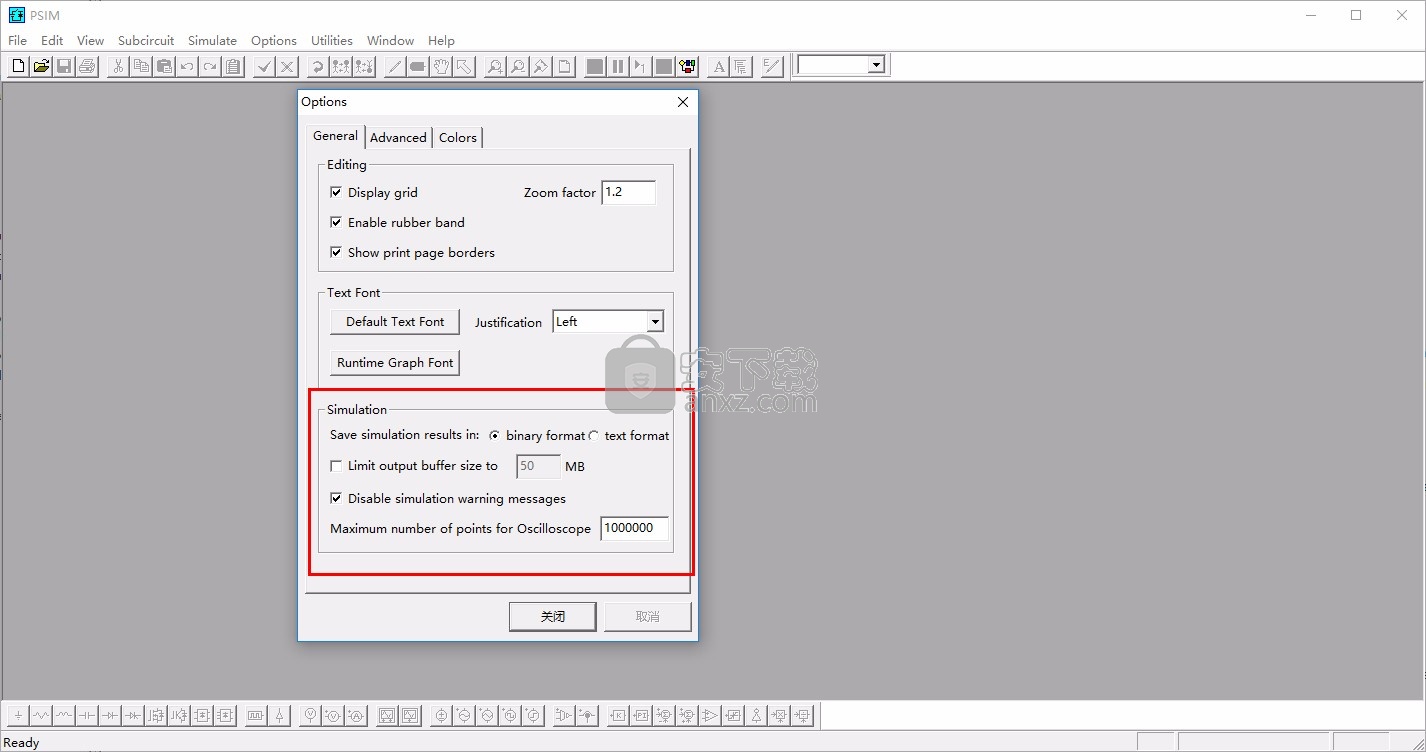The width and height of the screenshot is (1426, 752).
Task: Open the Help menu
Action: click(441, 40)
